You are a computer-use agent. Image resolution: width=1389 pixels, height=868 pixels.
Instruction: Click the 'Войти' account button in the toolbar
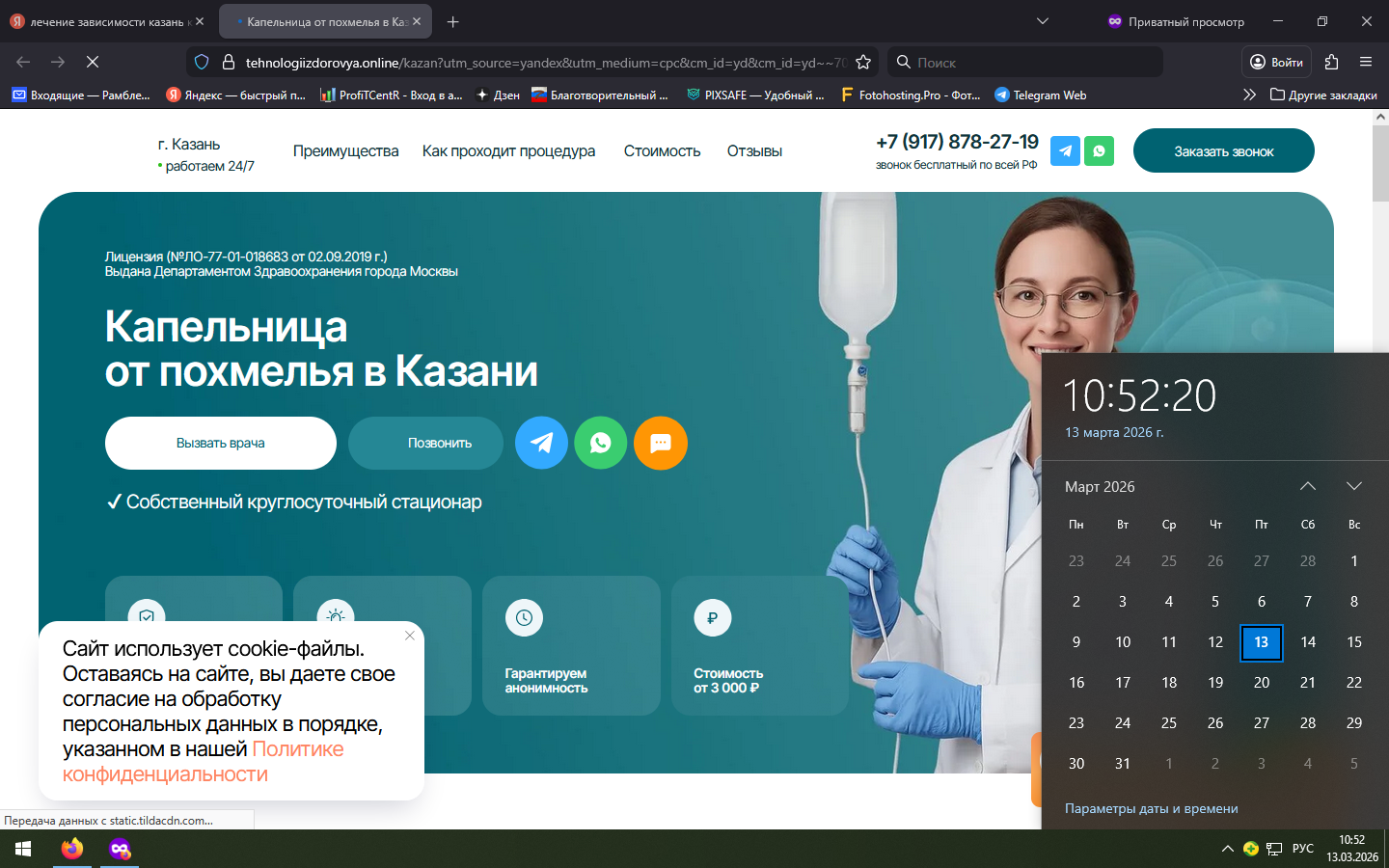click(x=1276, y=62)
